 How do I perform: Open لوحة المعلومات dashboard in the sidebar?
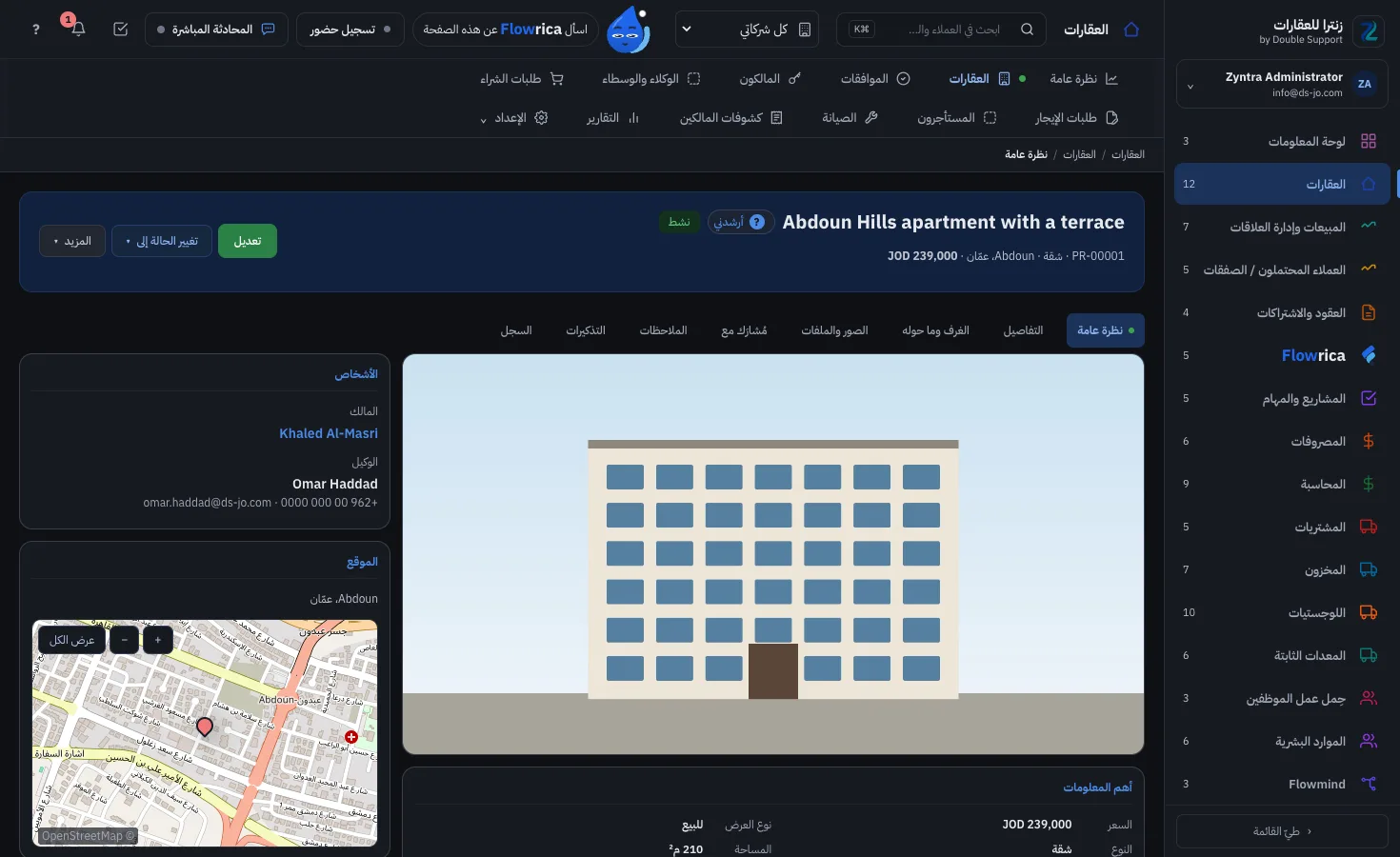point(1282,141)
